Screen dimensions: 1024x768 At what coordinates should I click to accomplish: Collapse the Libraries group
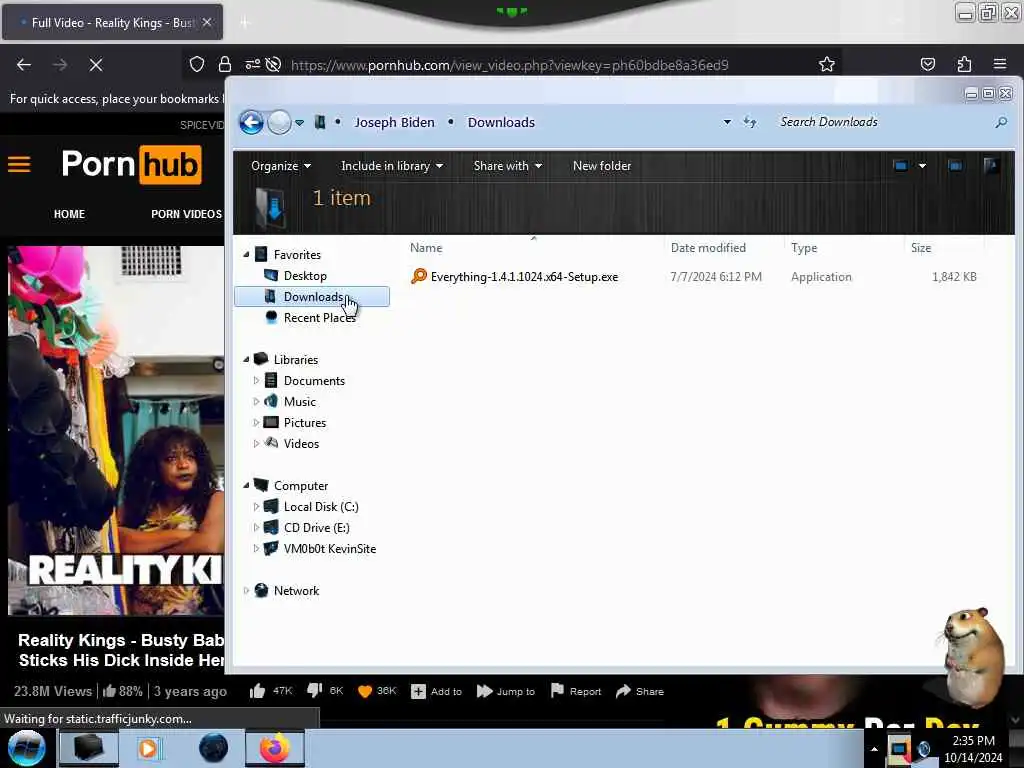[x=246, y=359]
